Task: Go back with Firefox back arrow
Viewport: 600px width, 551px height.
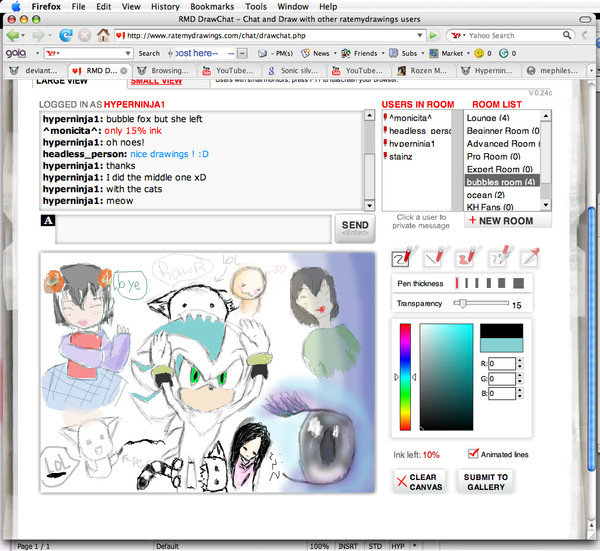Action: click(x=13, y=36)
